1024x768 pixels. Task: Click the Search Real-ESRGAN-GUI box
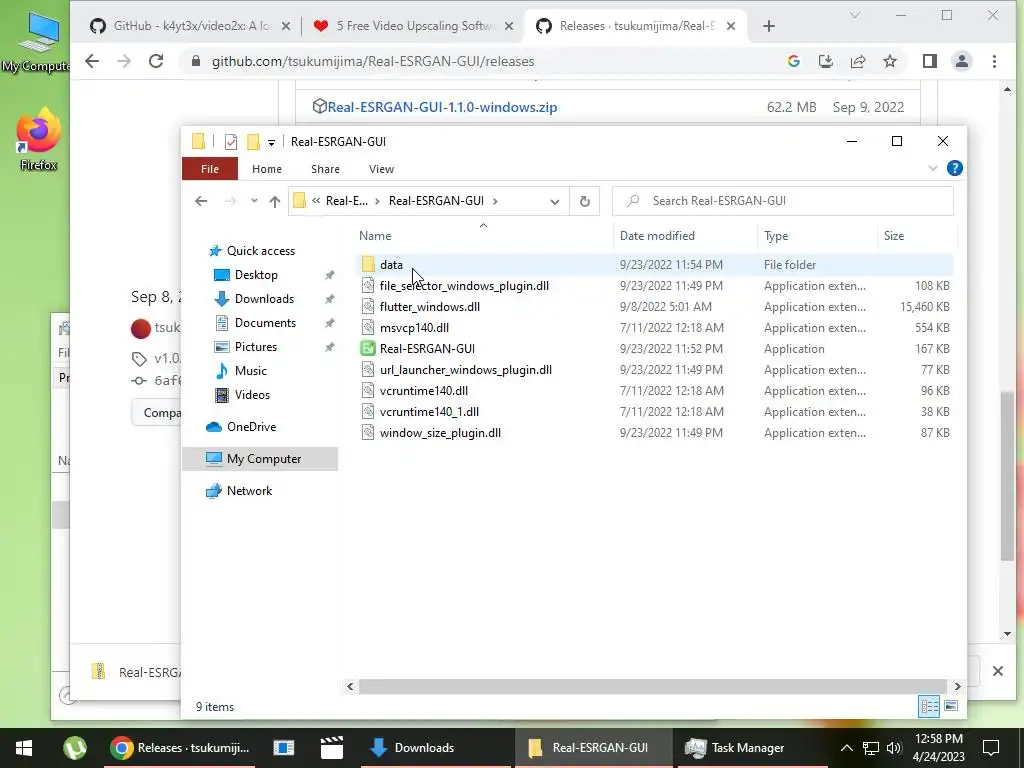click(782, 201)
